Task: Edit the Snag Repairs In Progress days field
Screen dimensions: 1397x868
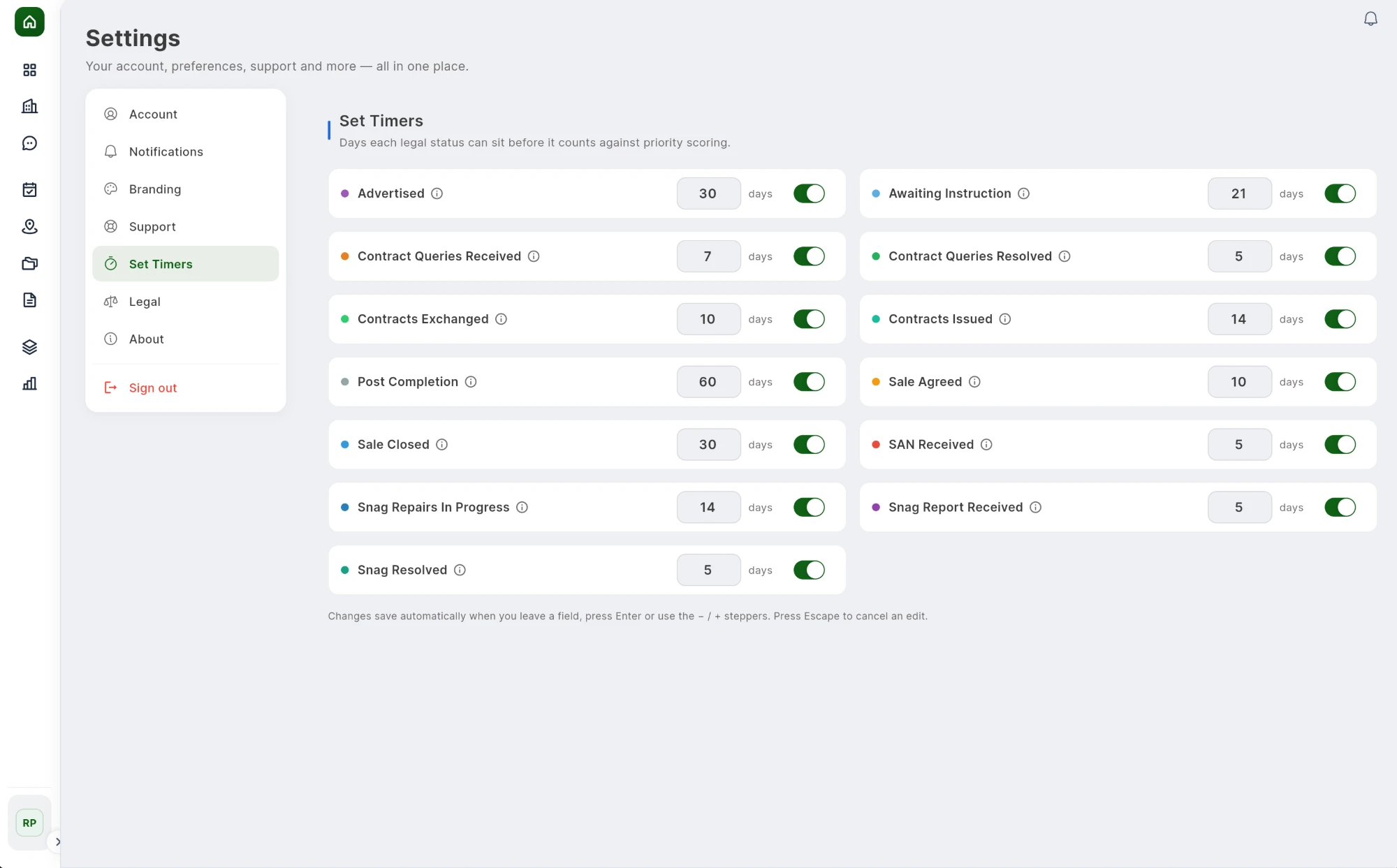Action: (708, 508)
